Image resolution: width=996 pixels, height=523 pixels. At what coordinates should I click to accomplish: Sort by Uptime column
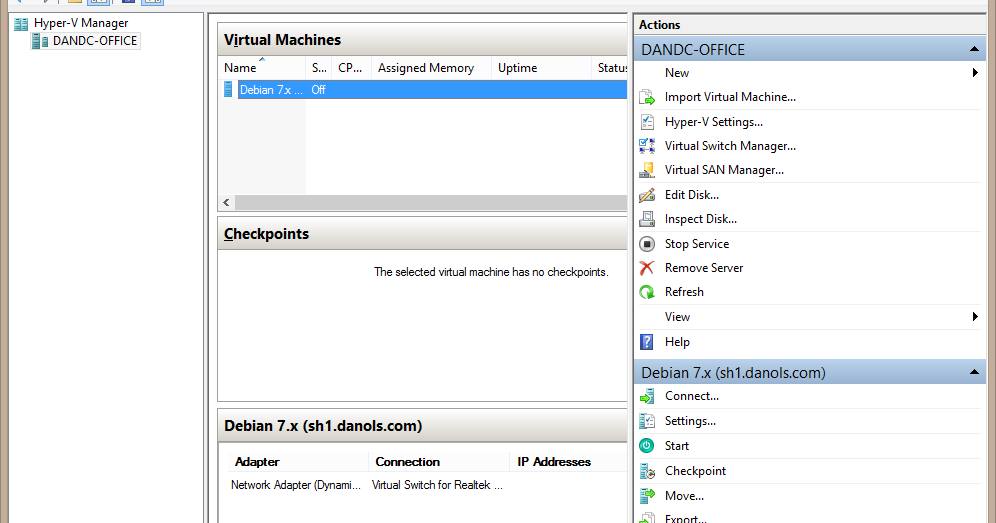(x=541, y=68)
